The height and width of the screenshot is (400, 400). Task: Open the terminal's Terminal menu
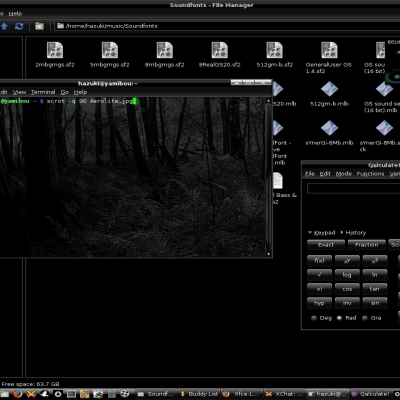click(43, 92)
